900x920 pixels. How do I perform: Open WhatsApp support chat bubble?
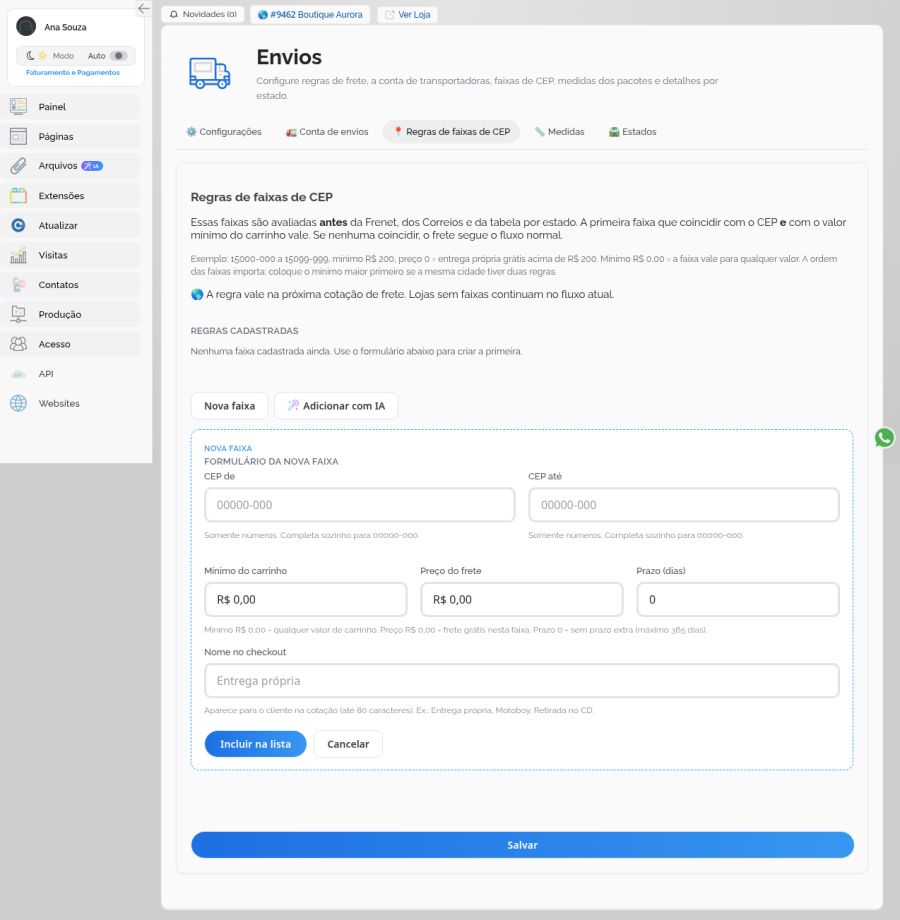(884, 438)
